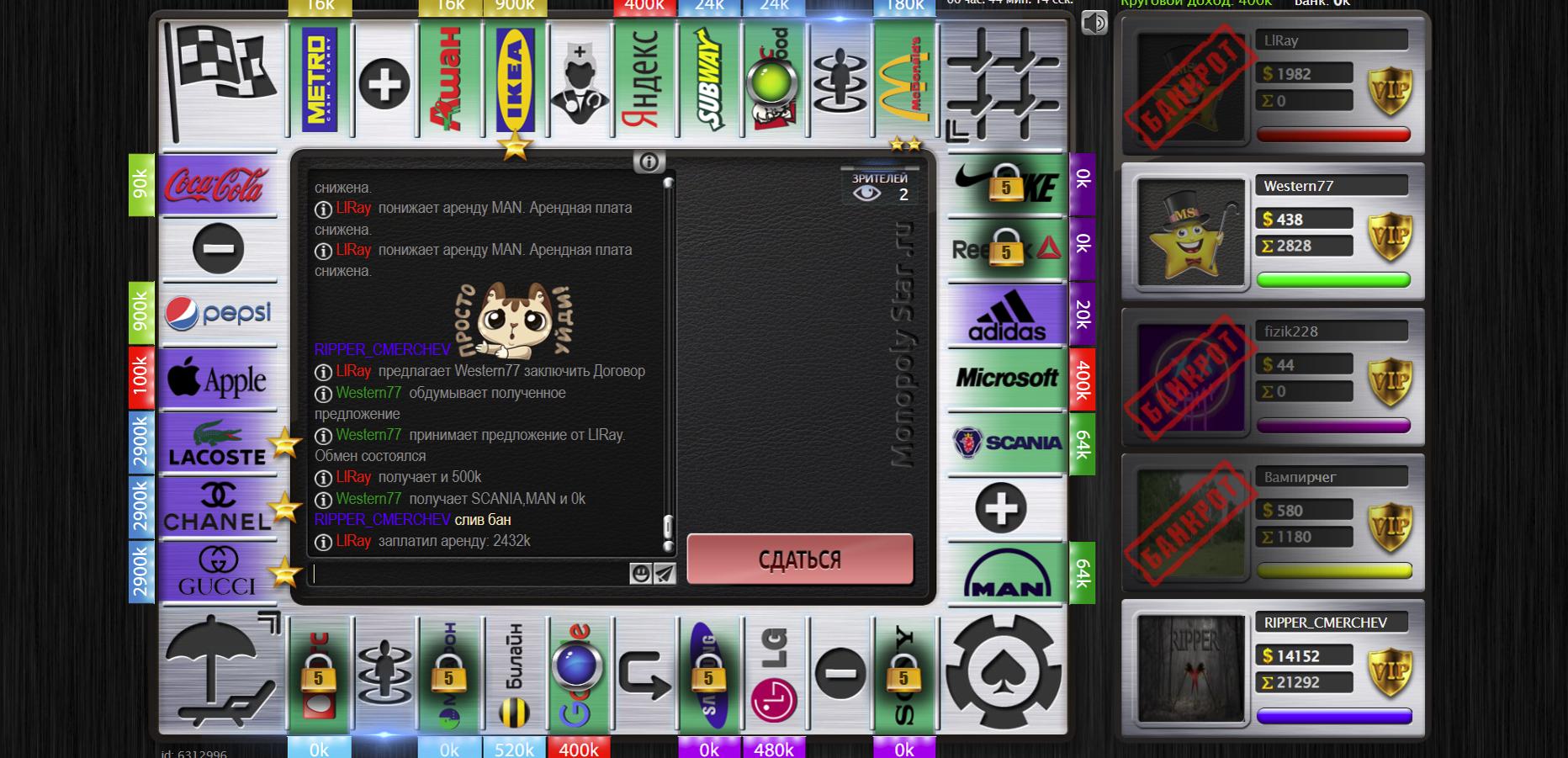Select the SUBWAY property tile
1568x758 pixels.
(709, 80)
